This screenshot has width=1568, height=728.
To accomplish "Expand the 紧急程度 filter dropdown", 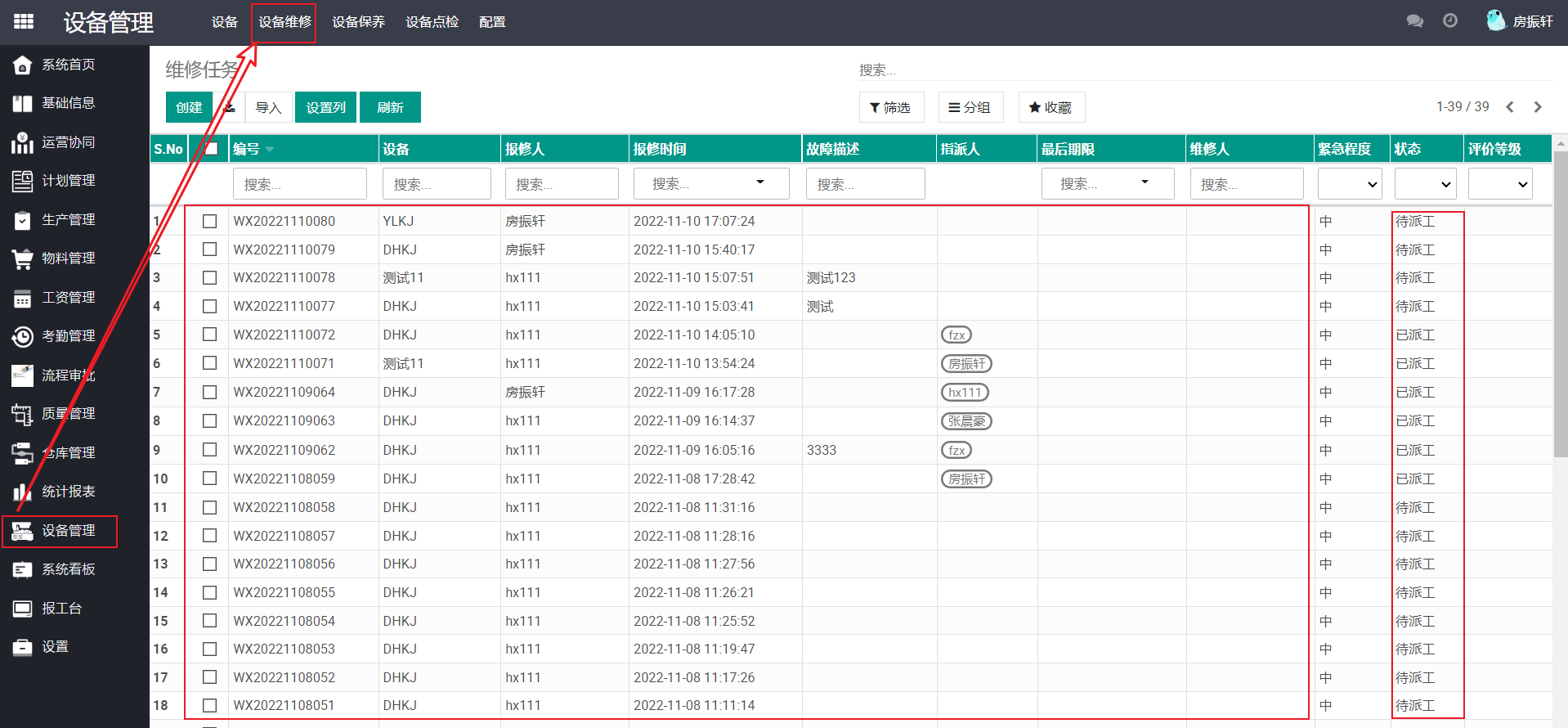I will coord(1349,184).
